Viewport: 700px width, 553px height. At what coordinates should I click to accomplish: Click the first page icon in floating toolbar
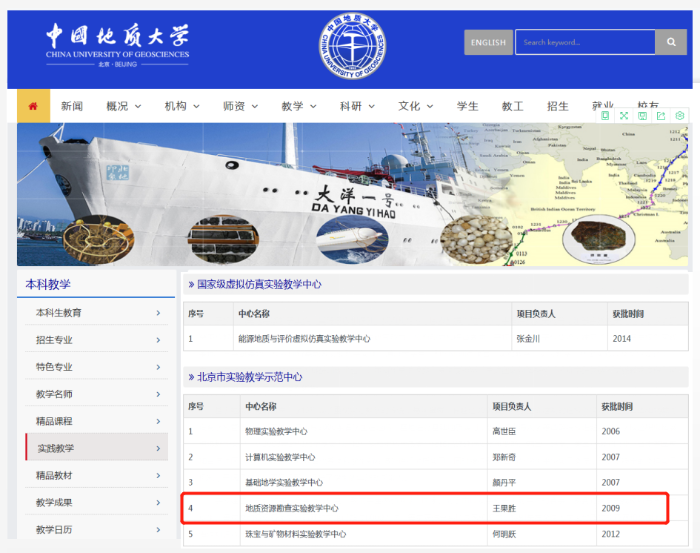pos(605,116)
